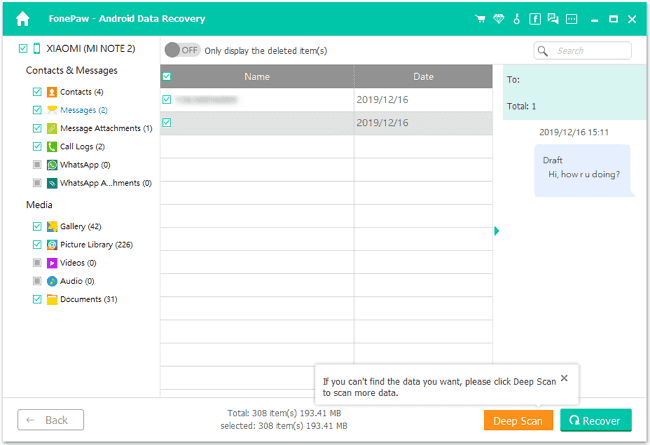The height and width of the screenshot is (445, 650).
Task: Click the Documents folder icon
Action: 52,299
